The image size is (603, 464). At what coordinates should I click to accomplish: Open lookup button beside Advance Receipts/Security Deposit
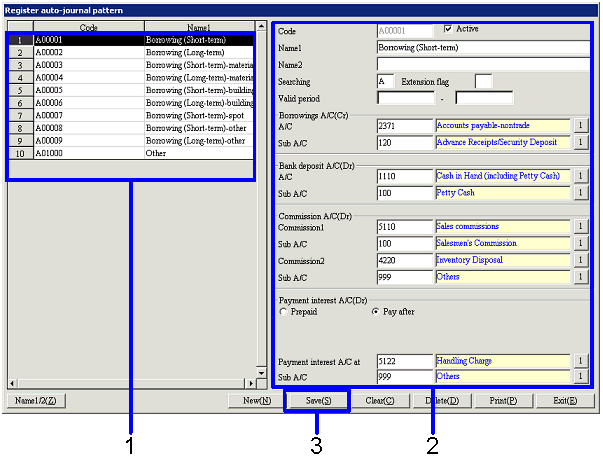click(580, 143)
